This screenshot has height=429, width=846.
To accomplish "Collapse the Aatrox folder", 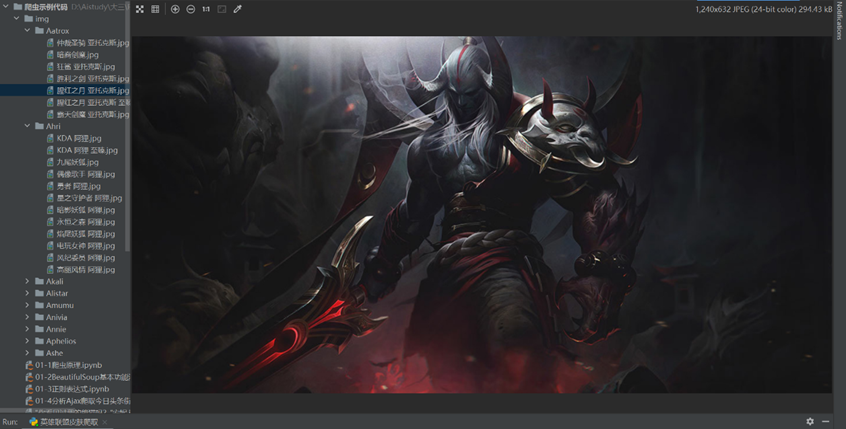I will pos(28,31).
